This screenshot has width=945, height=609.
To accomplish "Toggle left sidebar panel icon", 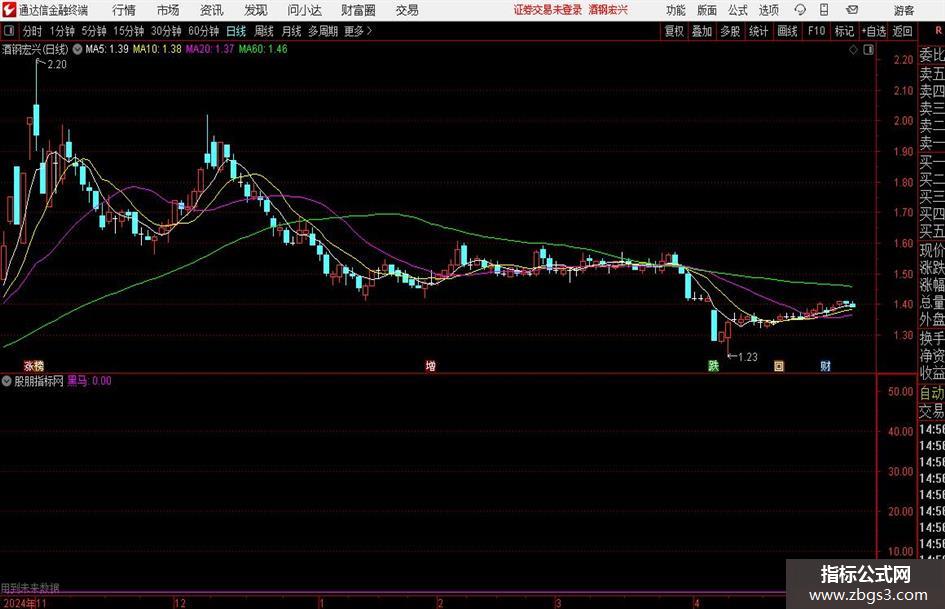I will tap(9, 31).
